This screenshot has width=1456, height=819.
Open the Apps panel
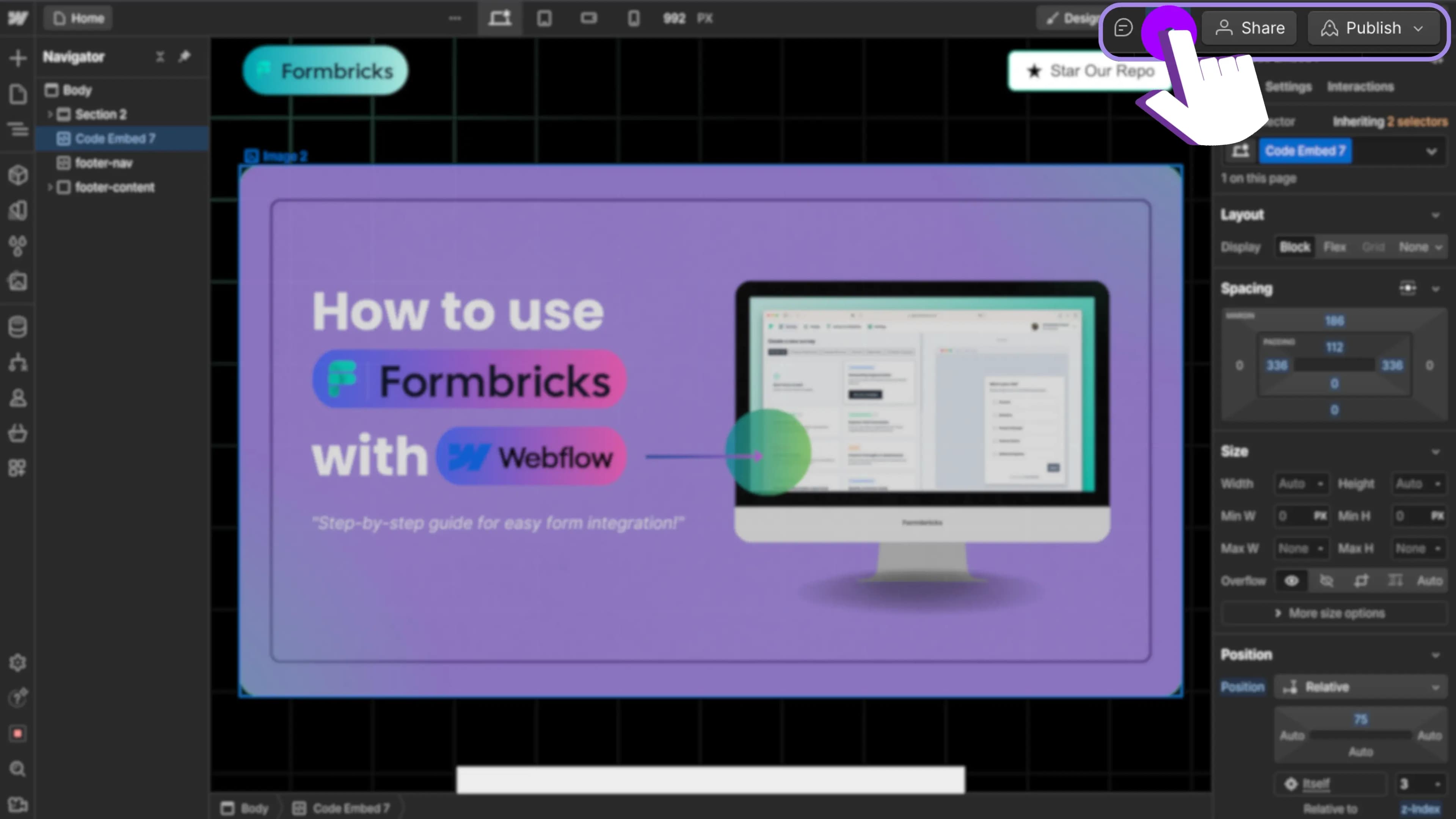(17, 468)
